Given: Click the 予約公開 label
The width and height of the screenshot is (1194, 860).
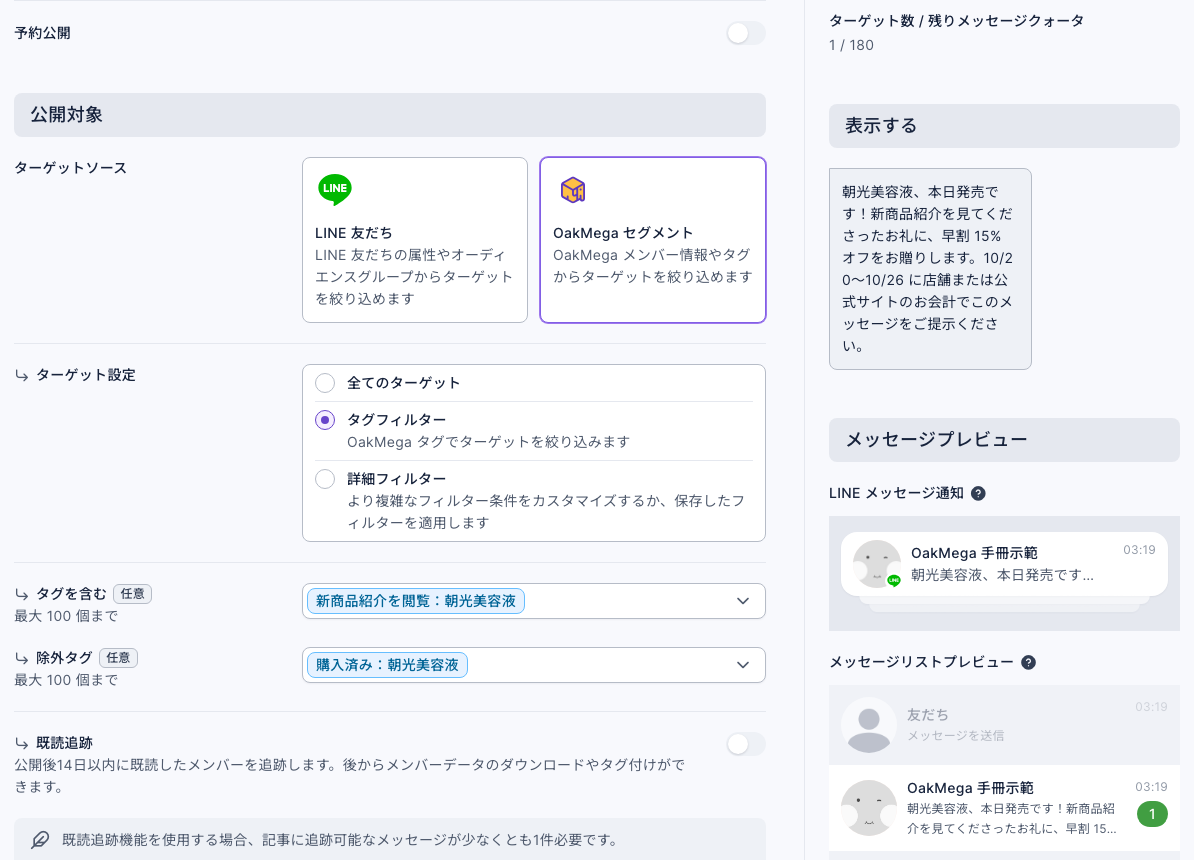Looking at the screenshot, I should click(43, 33).
